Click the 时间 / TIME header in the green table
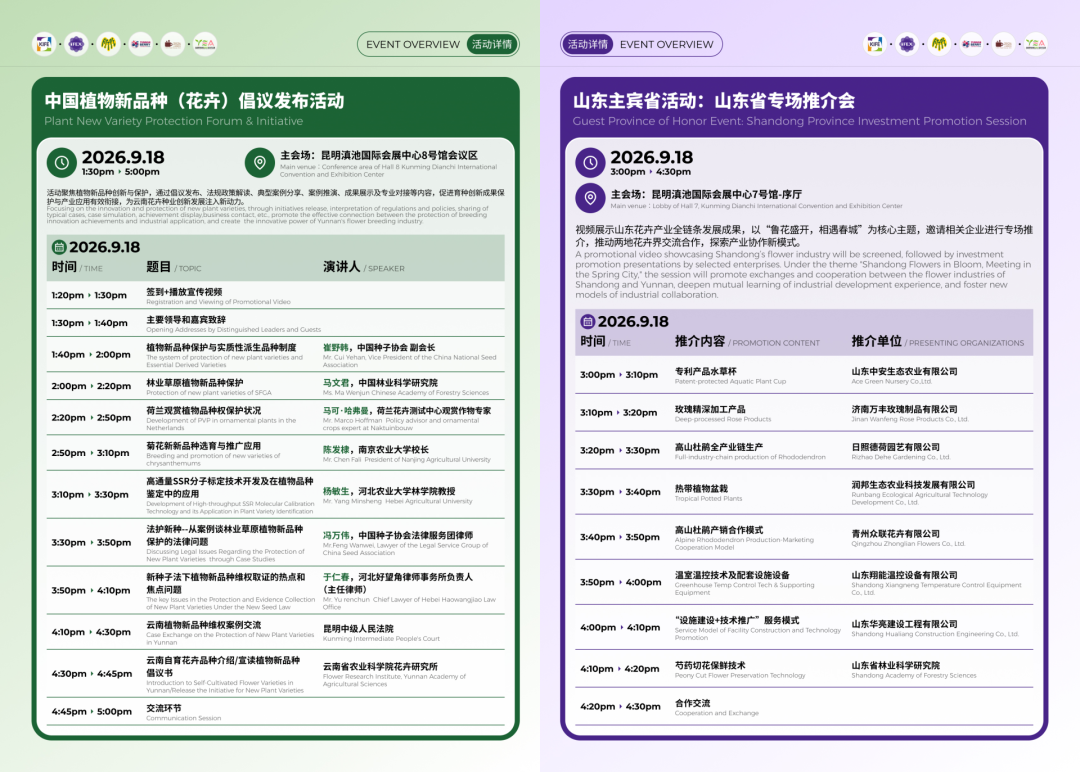Image resolution: width=1080 pixels, height=772 pixels. pyautogui.click(x=77, y=267)
